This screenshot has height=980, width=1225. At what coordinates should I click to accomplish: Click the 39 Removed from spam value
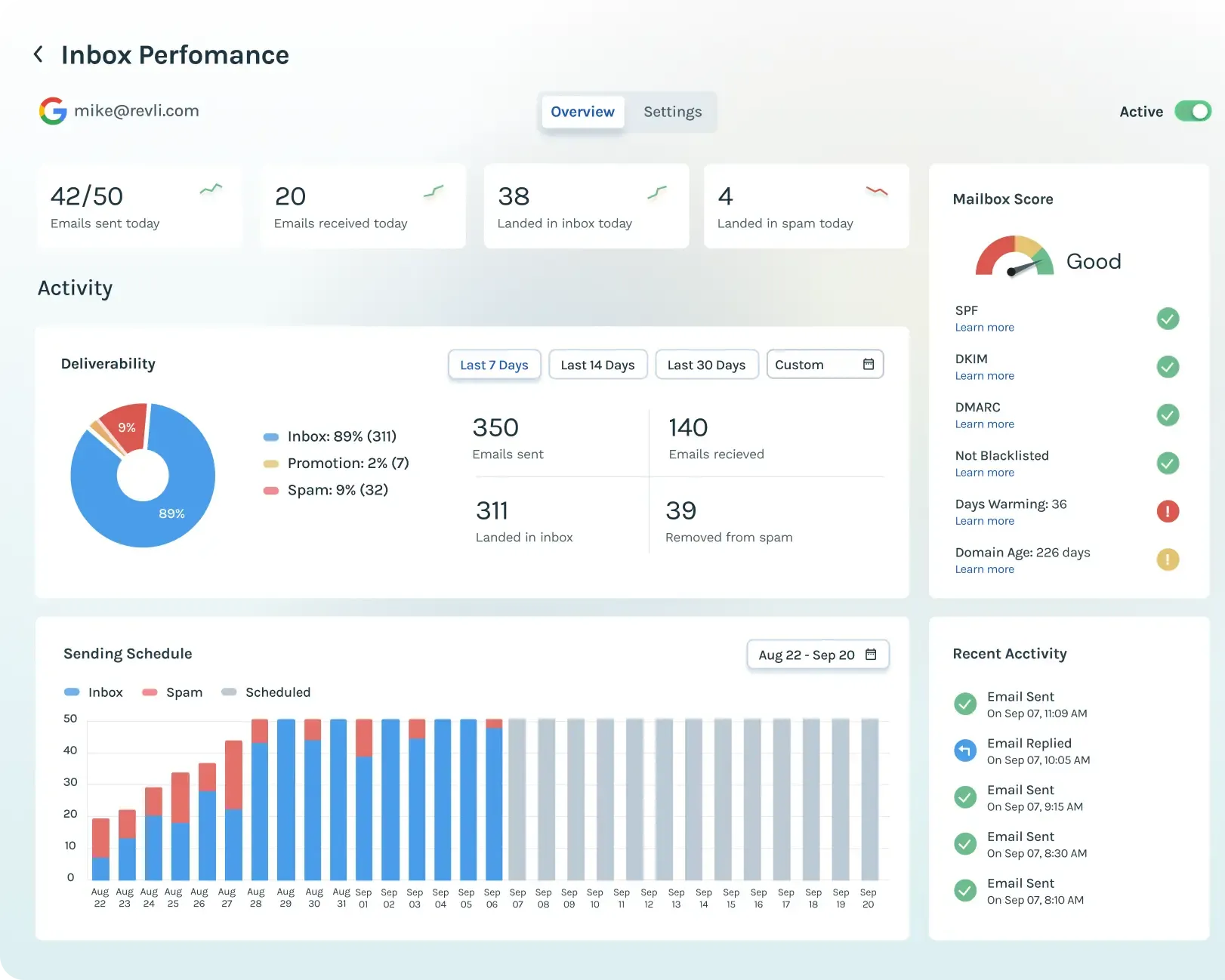(680, 511)
